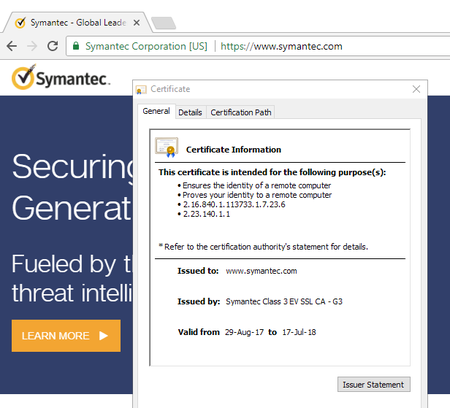Reload the Symantec page
Image resolution: width=450 pixels, height=408 pixels.
point(53,46)
